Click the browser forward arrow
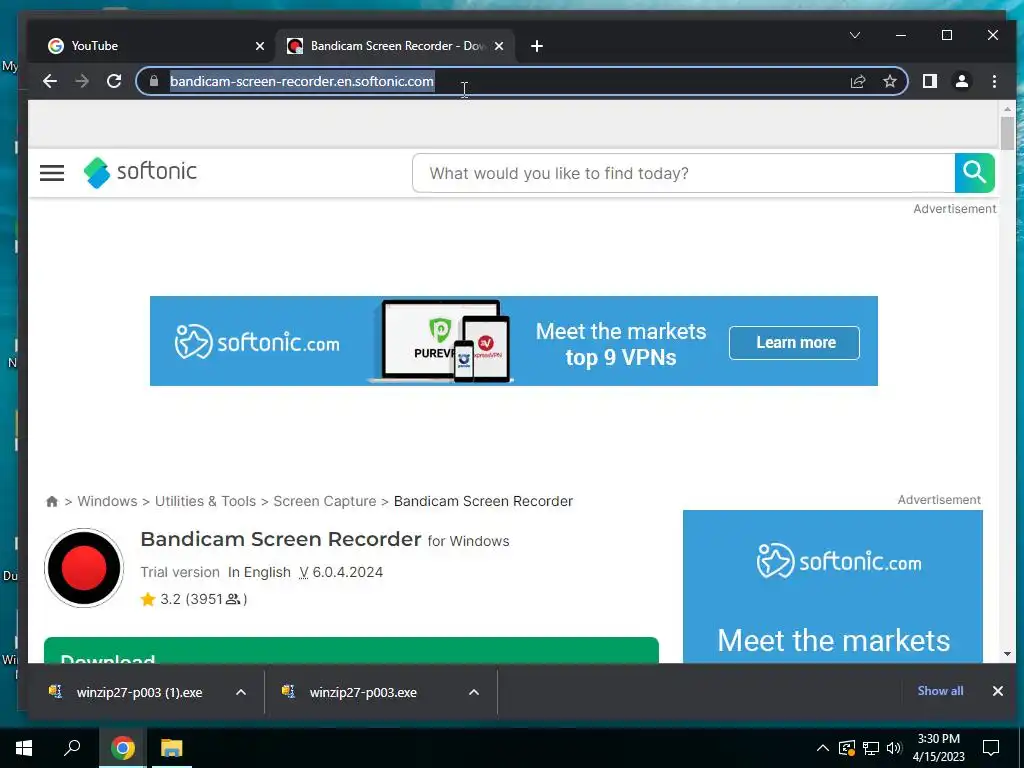 click(x=82, y=81)
